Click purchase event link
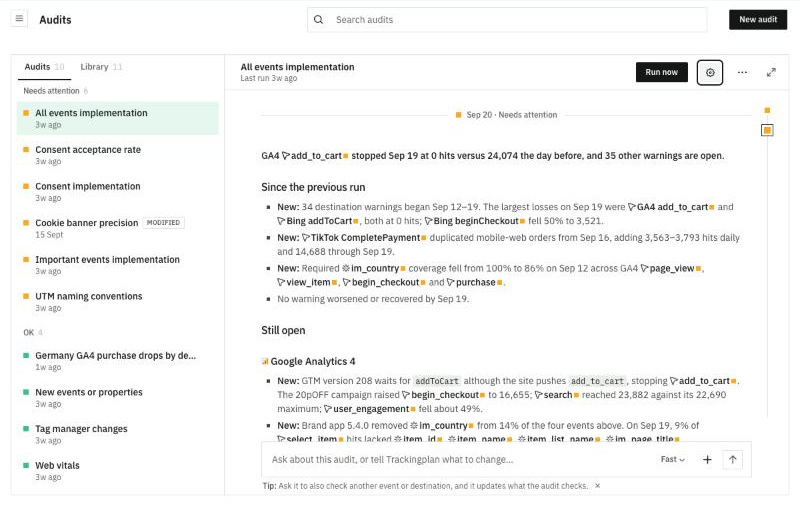 tap(474, 283)
